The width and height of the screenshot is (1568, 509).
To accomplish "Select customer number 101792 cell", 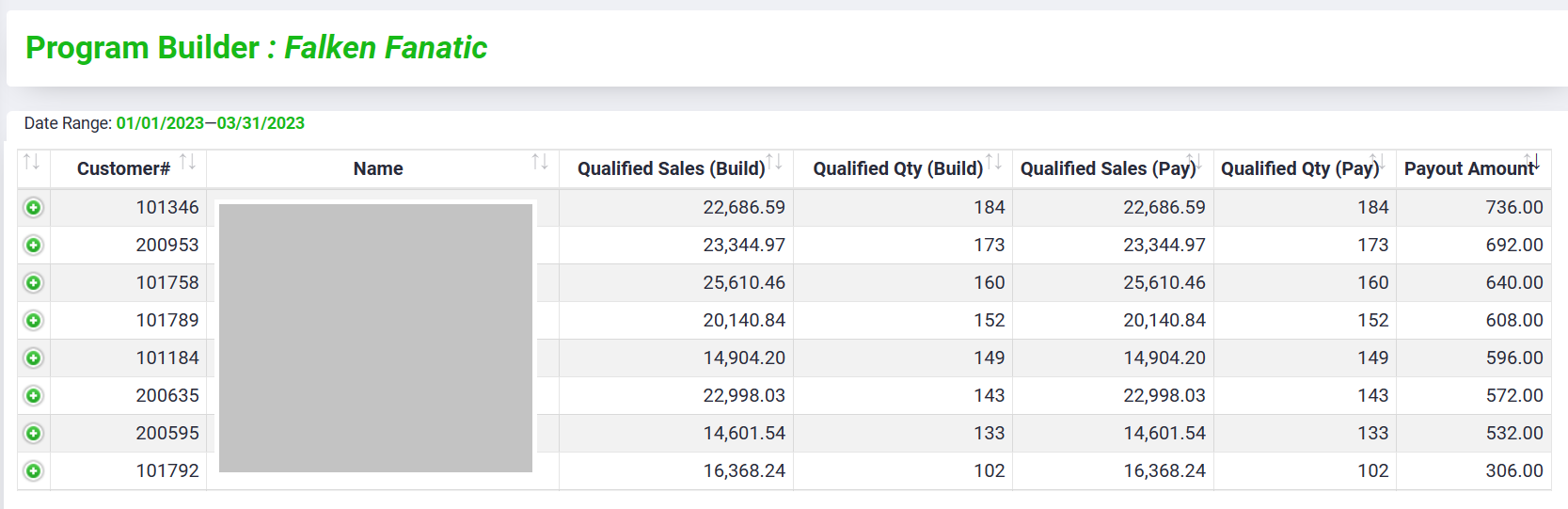I will pyautogui.click(x=166, y=470).
